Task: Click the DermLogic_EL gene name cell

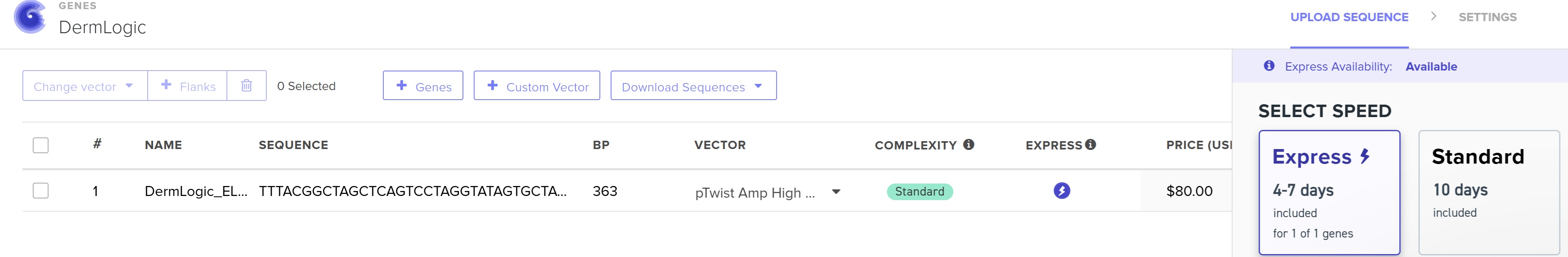Action: 195,191
